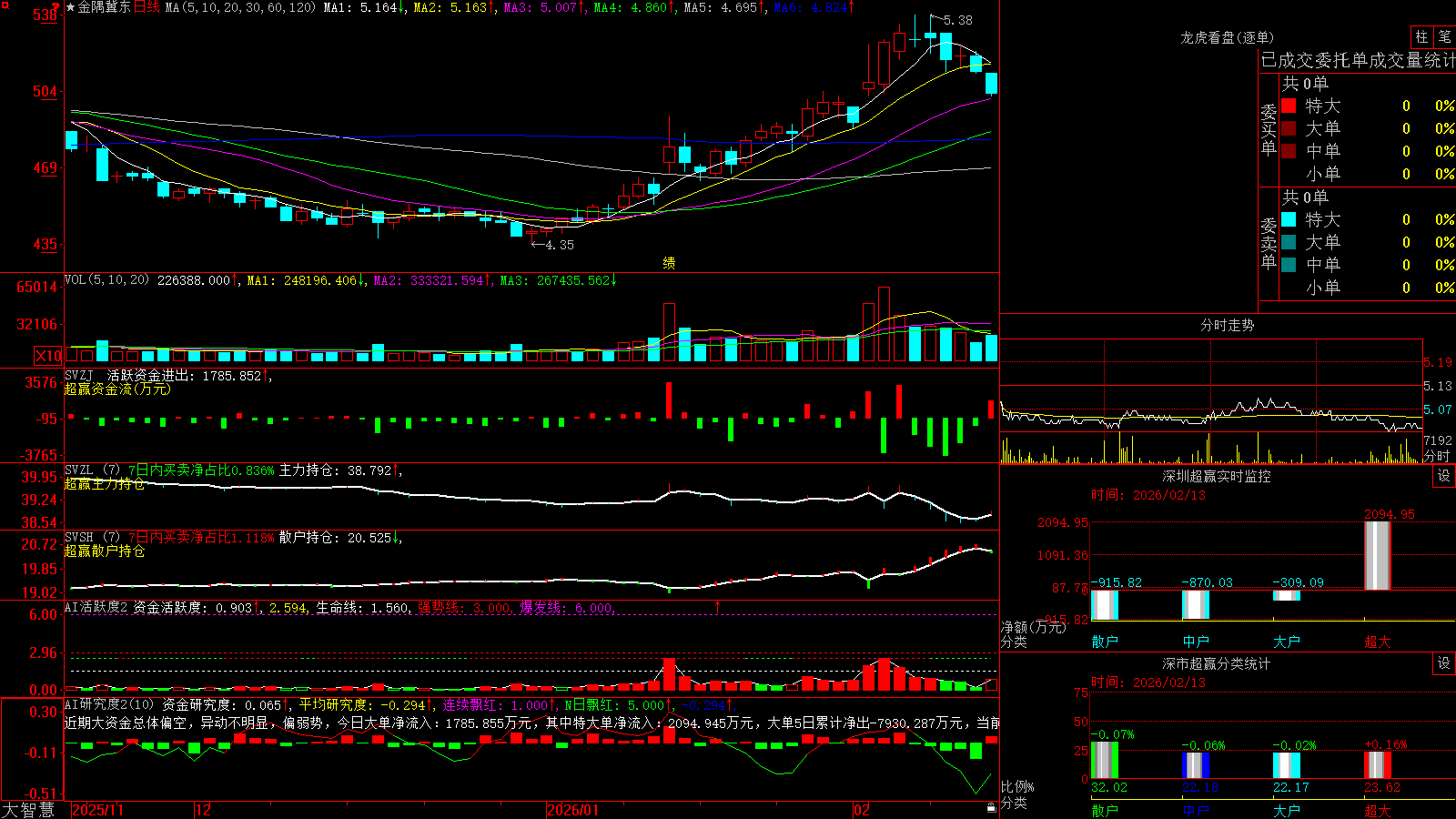Click the VOL(5,10,20) indicator label
The width and height of the screenshot is (1456, 819).
tap(106, 280)
